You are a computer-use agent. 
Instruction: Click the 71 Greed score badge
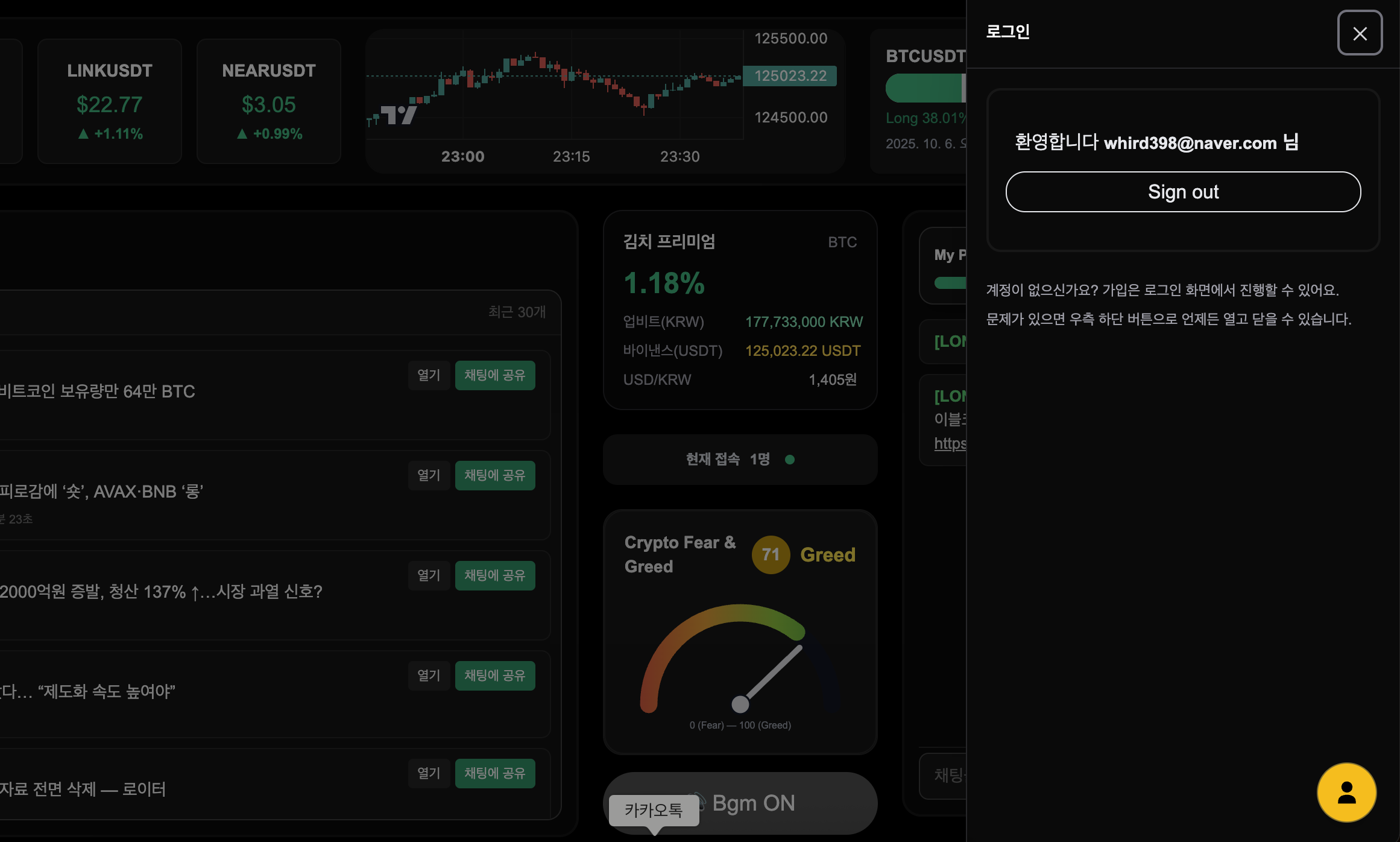tap(770, 554)
